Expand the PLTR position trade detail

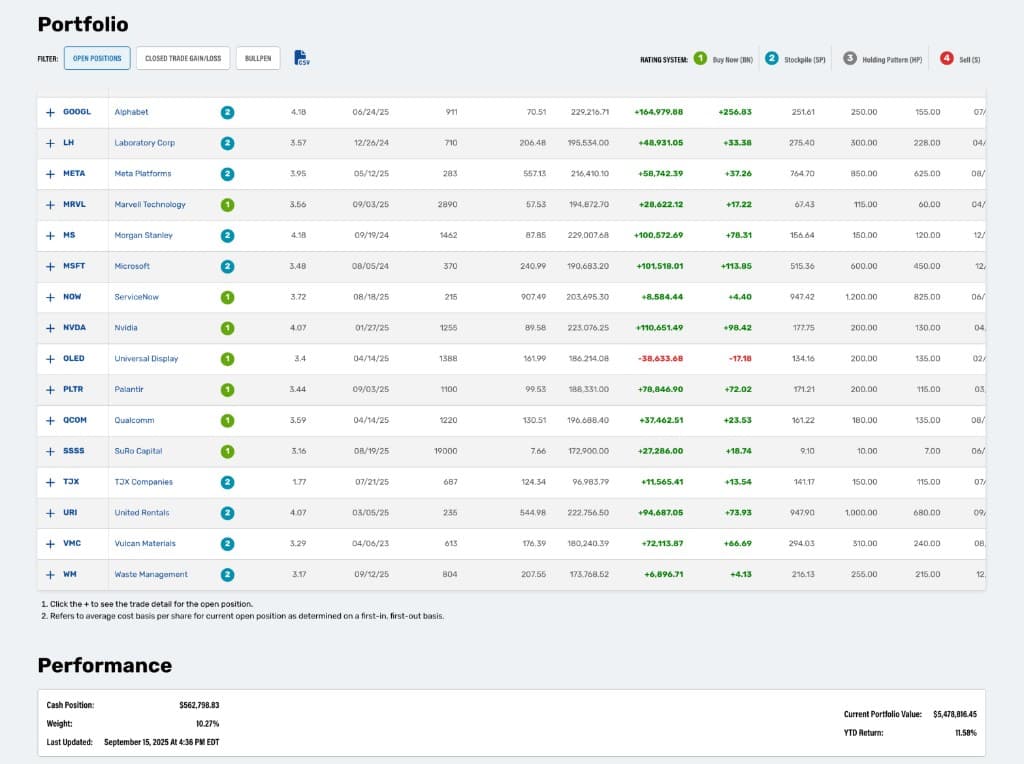tap(50, 390)
